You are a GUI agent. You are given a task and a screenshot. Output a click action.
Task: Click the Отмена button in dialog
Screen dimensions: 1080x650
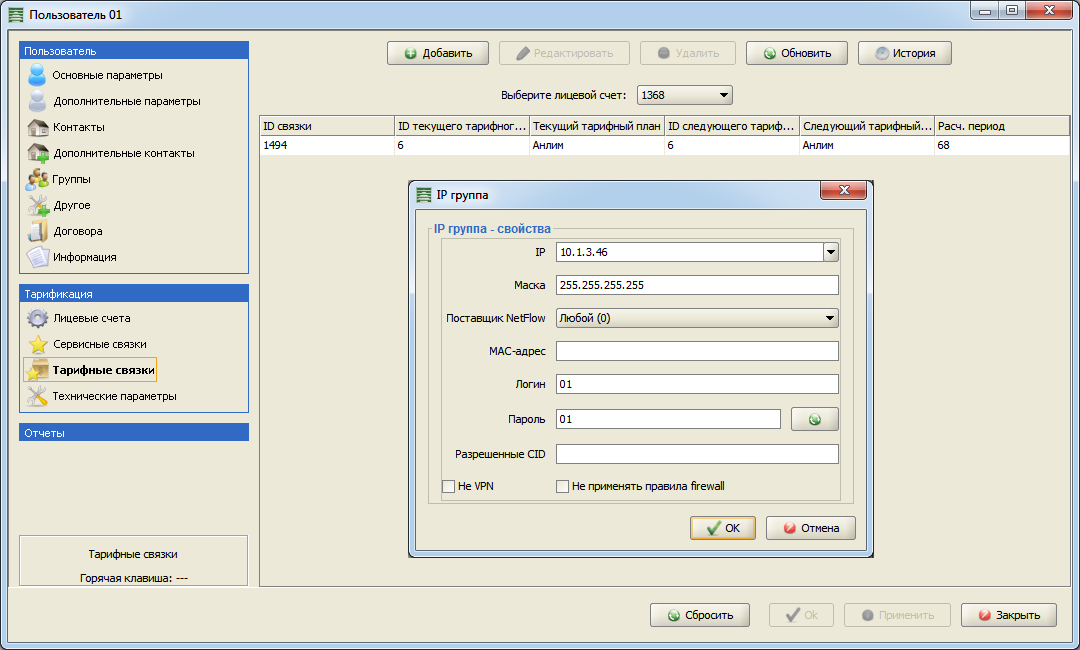[810, 528]
